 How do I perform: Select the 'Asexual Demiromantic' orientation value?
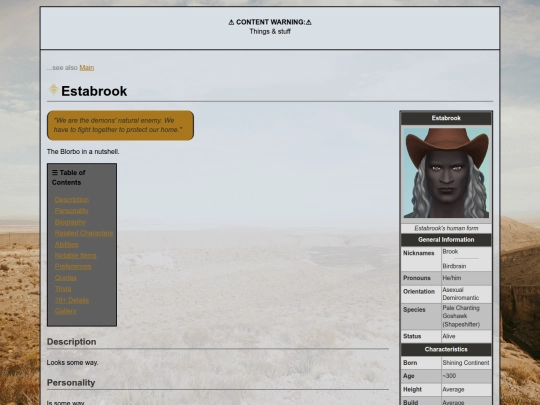point(460,294)
